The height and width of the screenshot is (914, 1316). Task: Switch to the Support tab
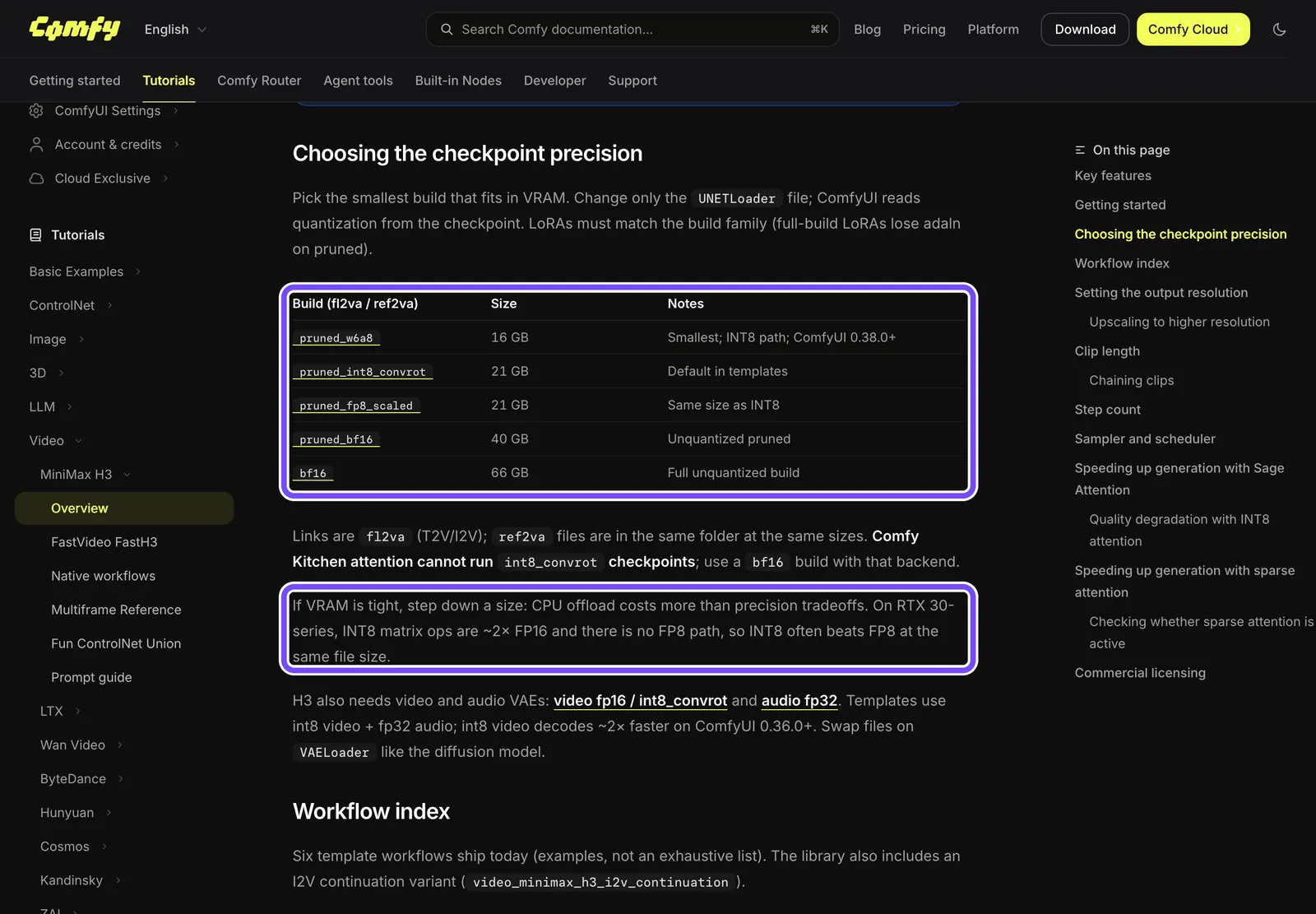(x=632, y=81)
